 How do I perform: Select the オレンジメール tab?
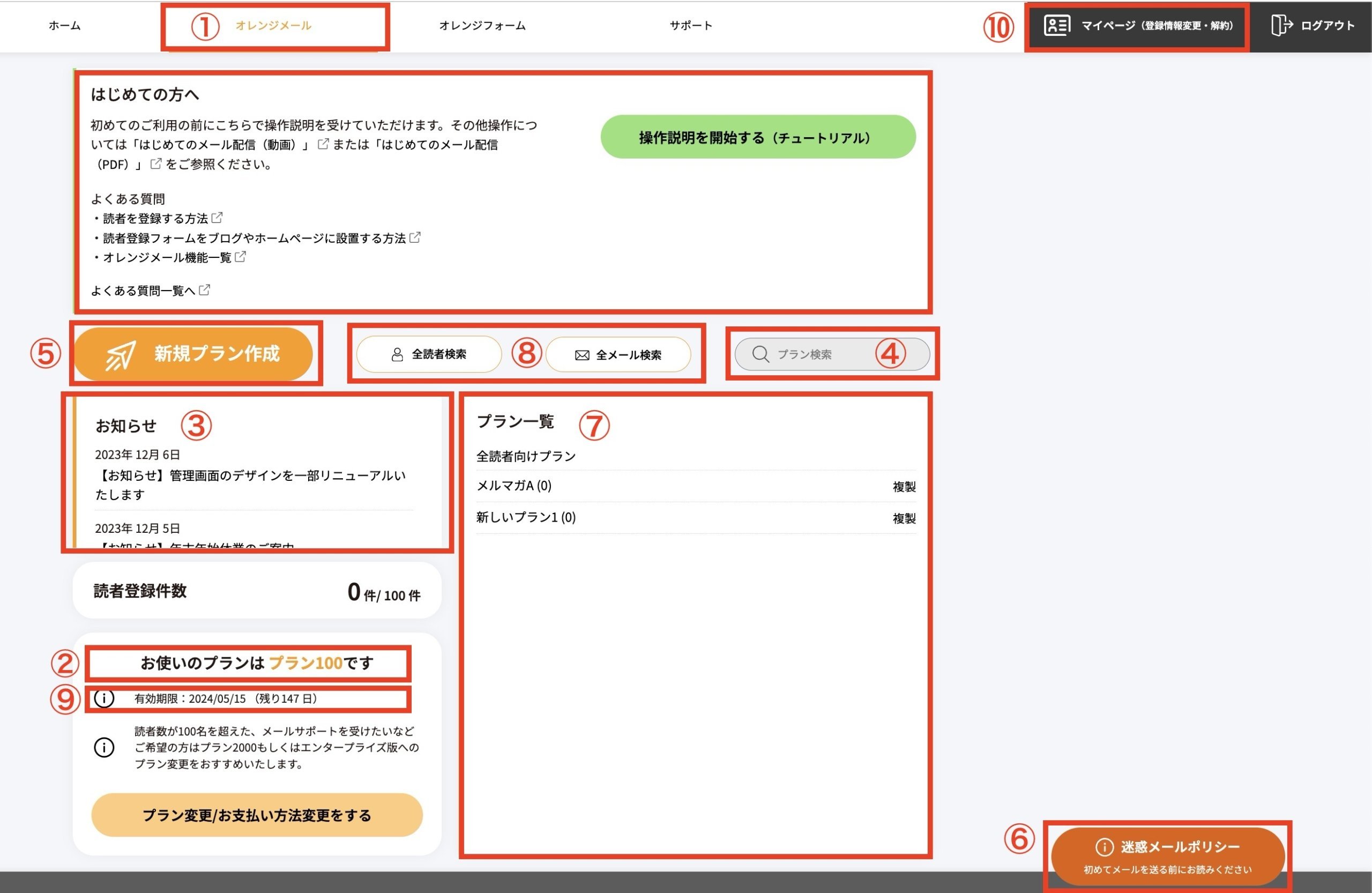coord(273,25)
